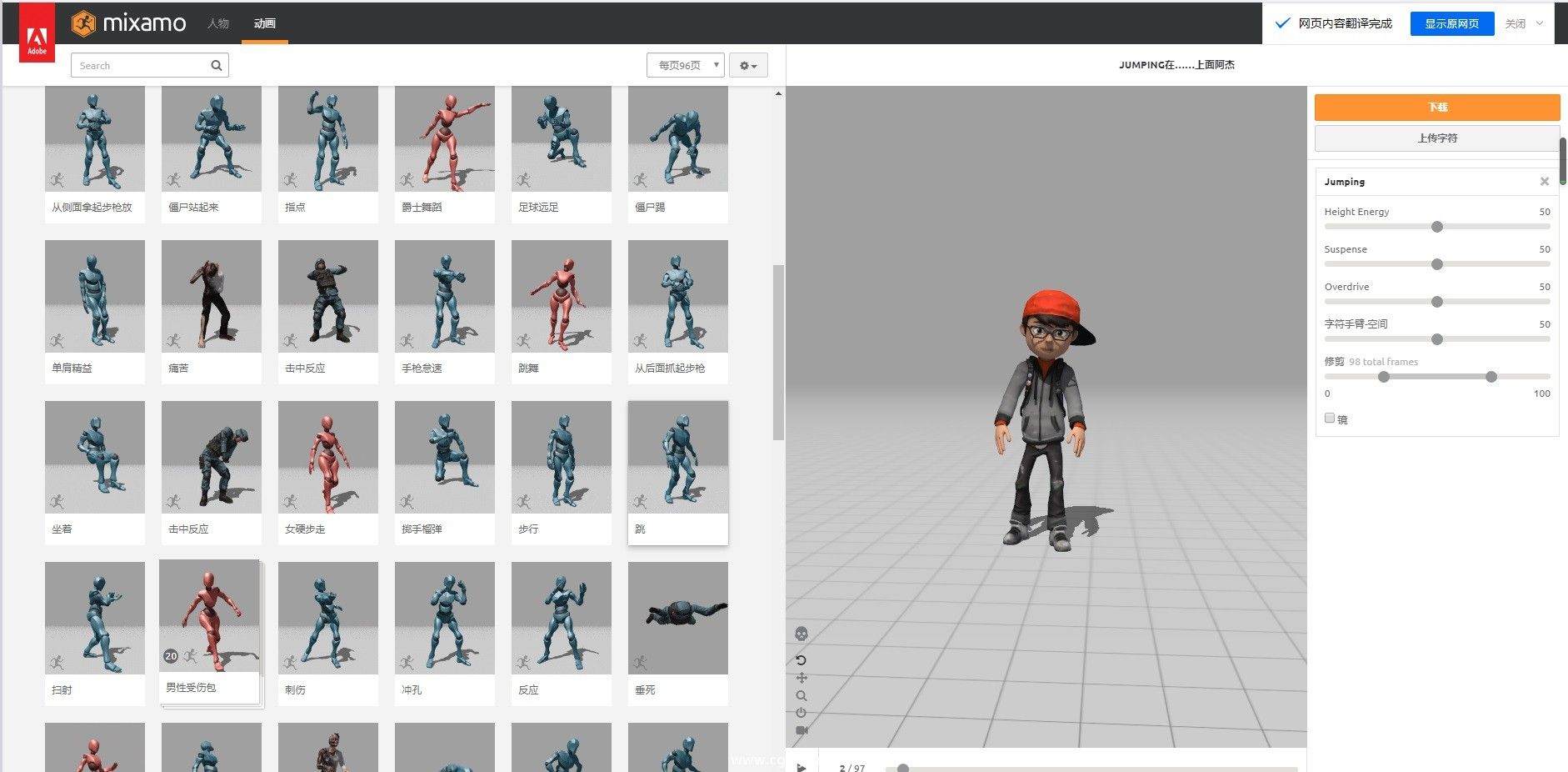The width and height of the screenshot is (1568, 772).
Task: Select the 跳舞 animation thumbnail
Action: [x=562, y=296]
